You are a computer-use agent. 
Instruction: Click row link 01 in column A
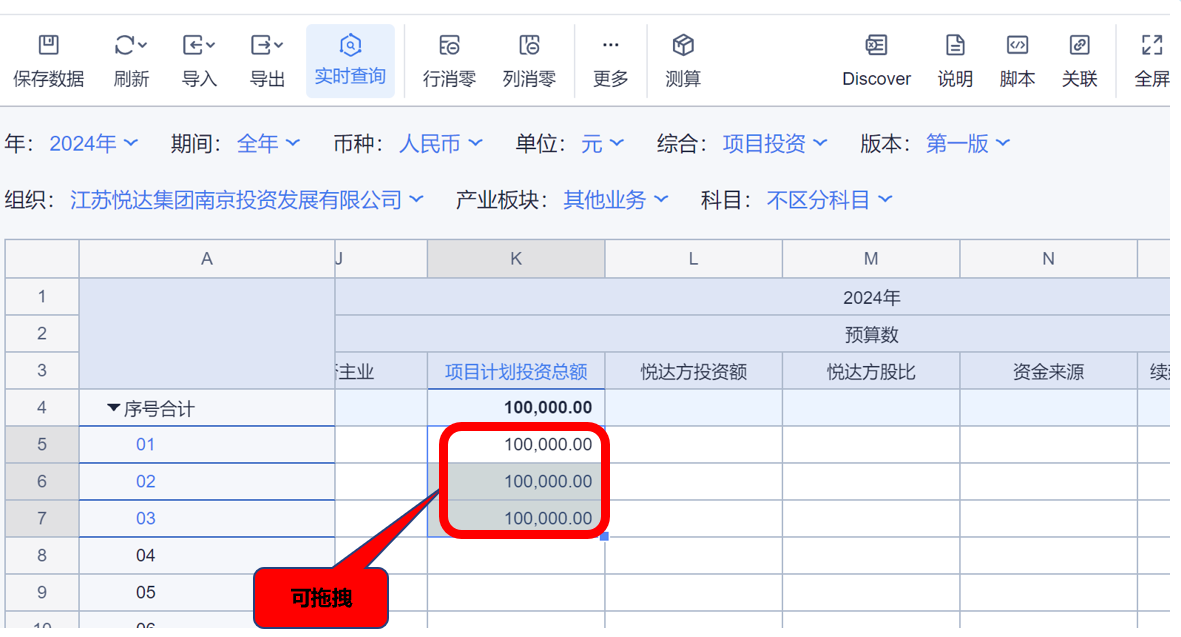click(x=145, y=445)
